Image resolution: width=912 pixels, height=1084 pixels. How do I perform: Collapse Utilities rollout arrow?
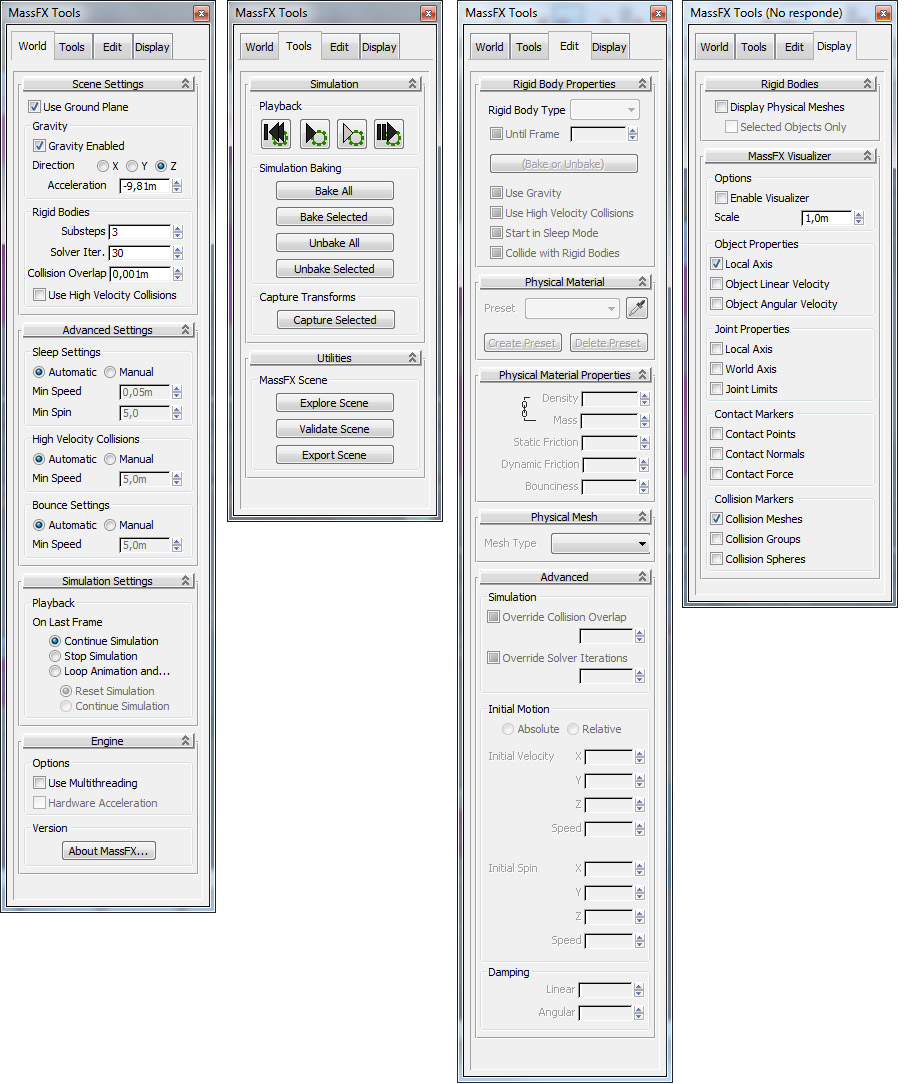(x=413, y=357)
